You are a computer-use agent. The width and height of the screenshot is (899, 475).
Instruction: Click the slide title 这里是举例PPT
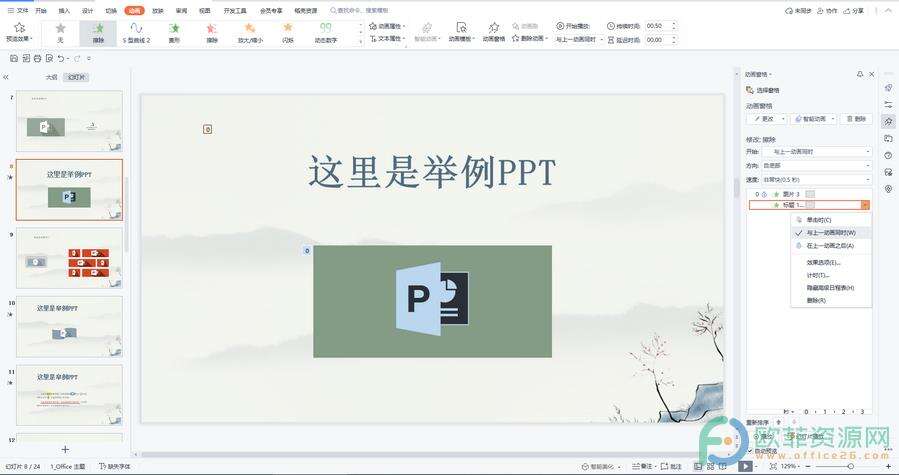coord(432,172)
